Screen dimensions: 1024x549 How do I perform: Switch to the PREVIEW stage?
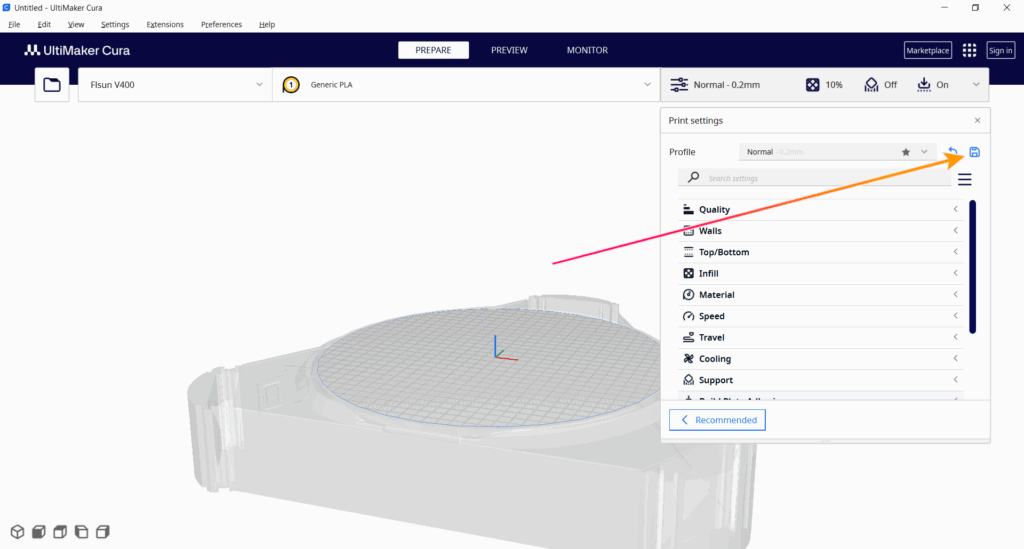pos(509,50)
